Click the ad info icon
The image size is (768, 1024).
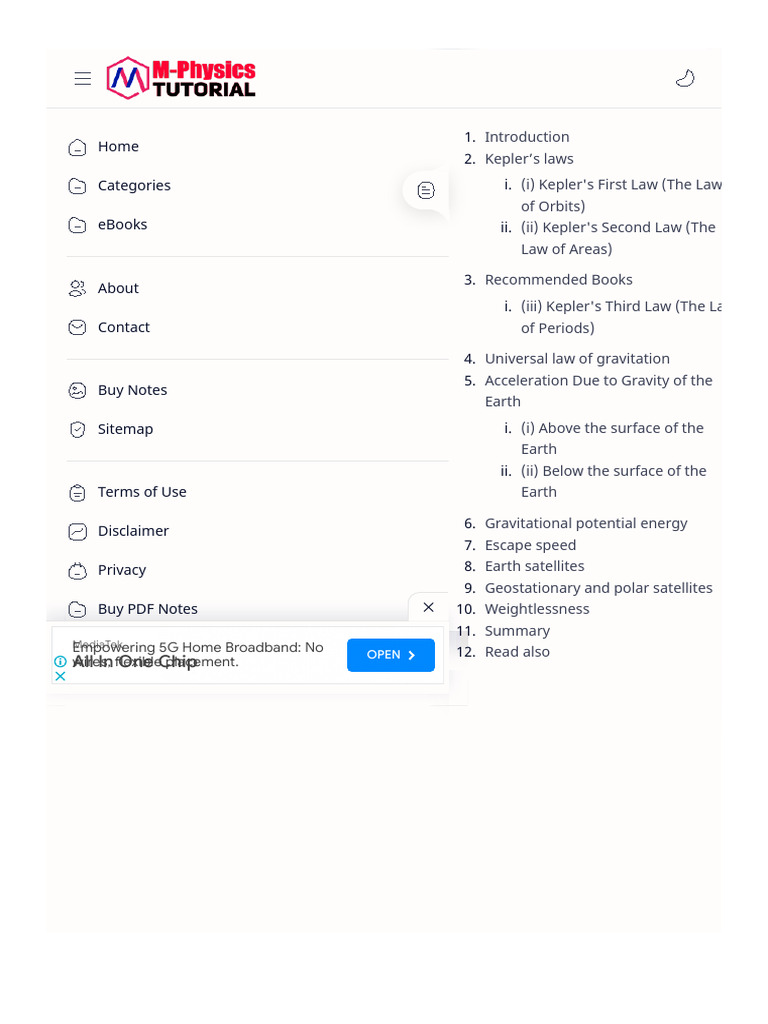pyautogui.click(x=60, y=661)
